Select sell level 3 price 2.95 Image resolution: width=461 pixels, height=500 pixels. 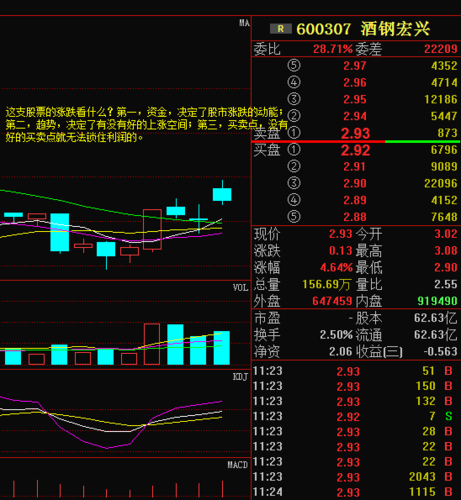click(x=355, y=99)
